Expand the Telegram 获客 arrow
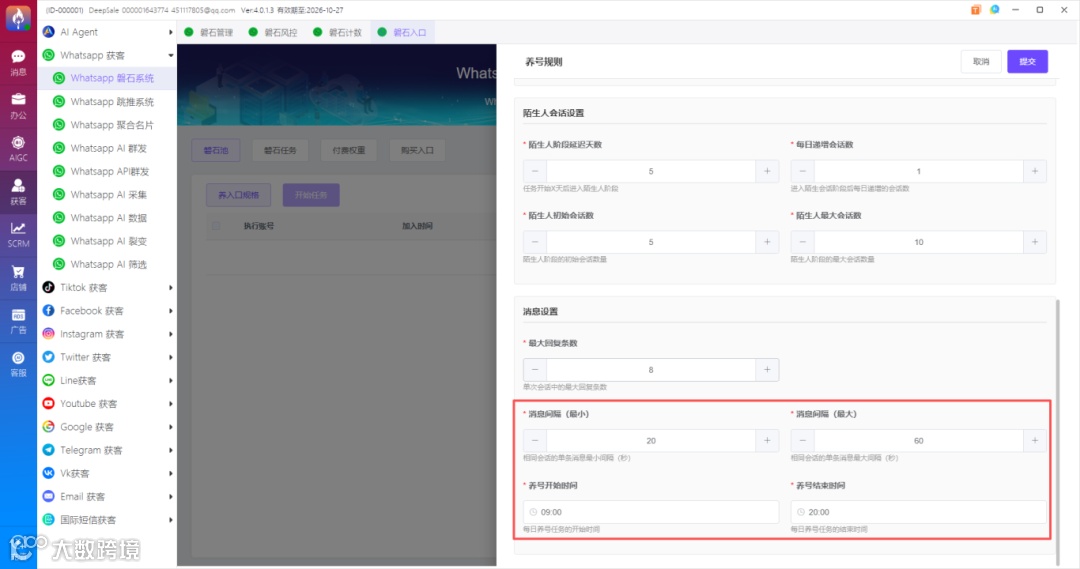The image size is (1080, 569). pos(170,450)
